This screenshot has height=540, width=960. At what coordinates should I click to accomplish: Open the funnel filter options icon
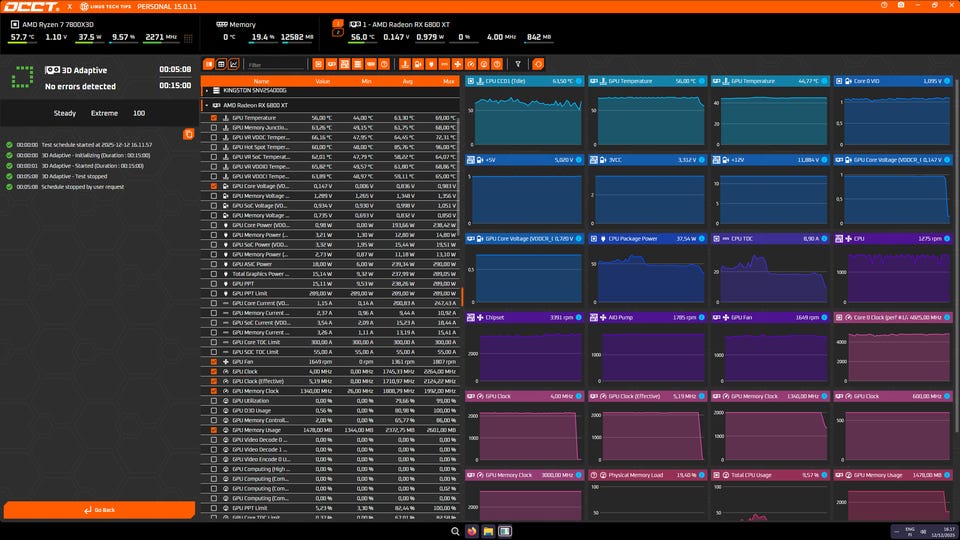tap(517, 64)
